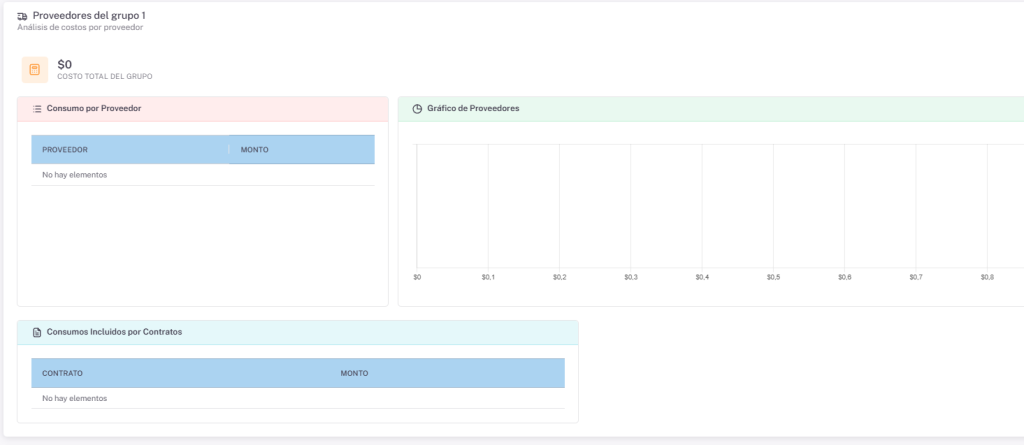The image size is (1024, 445).
Task: Click the Gráfico de Proveedores panel title
Action: (473, 108)
